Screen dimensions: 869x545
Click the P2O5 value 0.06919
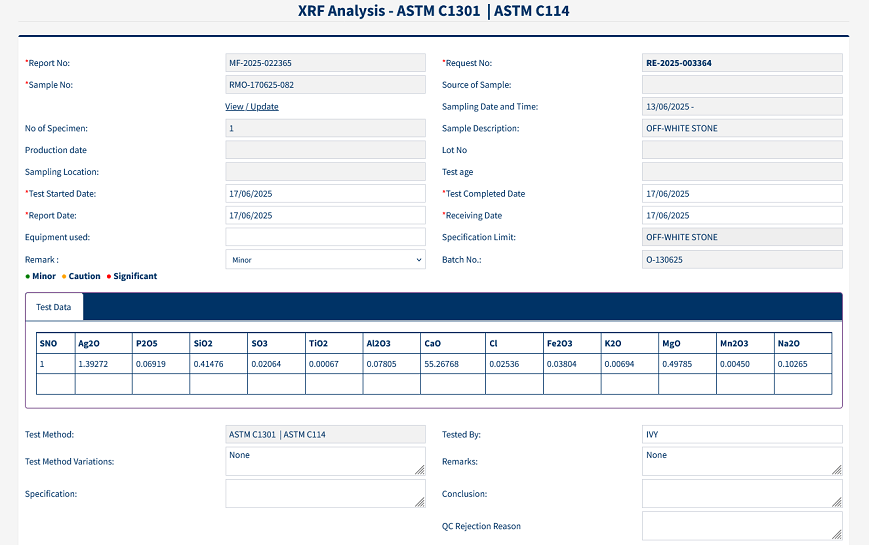[x=151, y=364]
